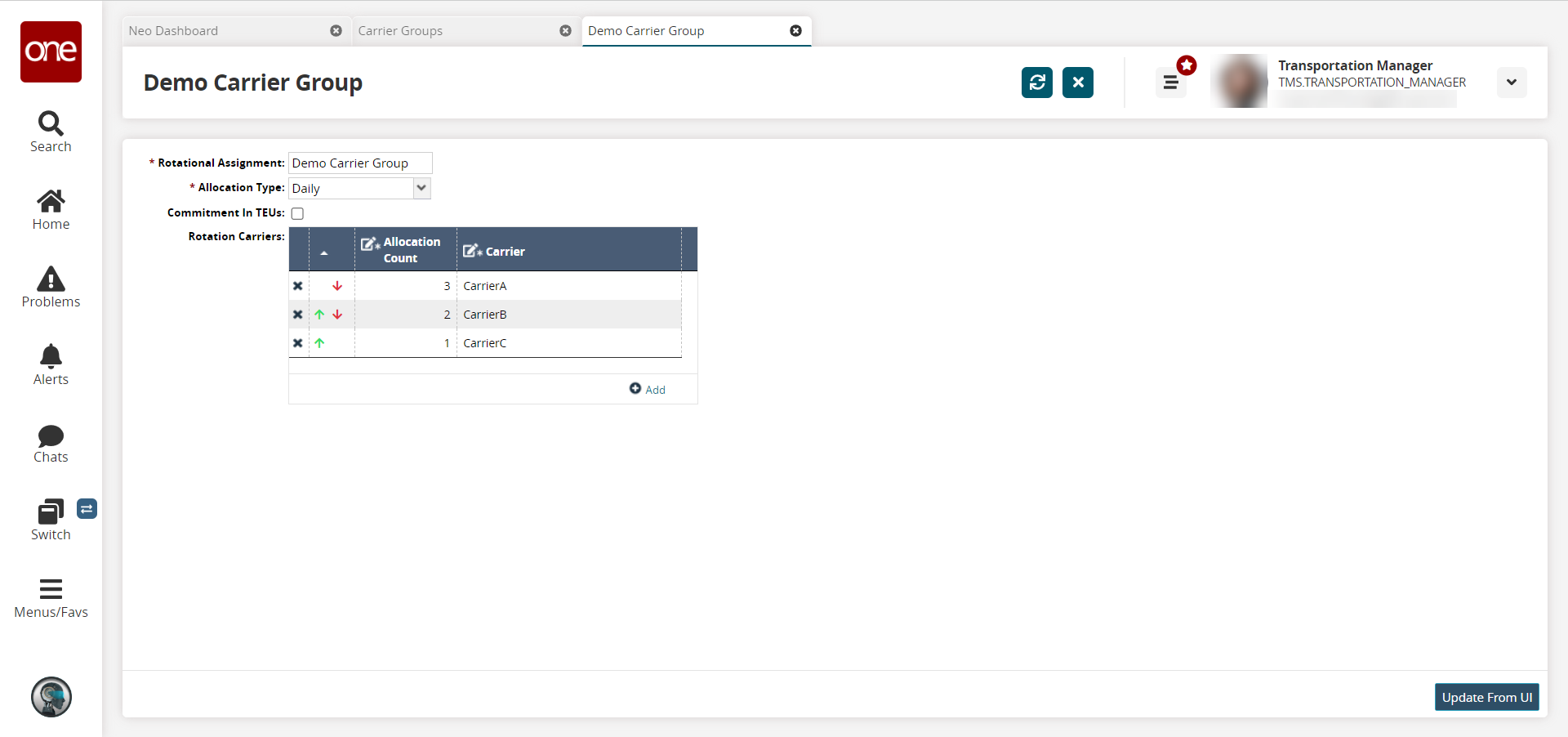The width and height of the screenshot is (1568, 737).
Task: Remove the CarrierC row
Action: coord(298,343)
